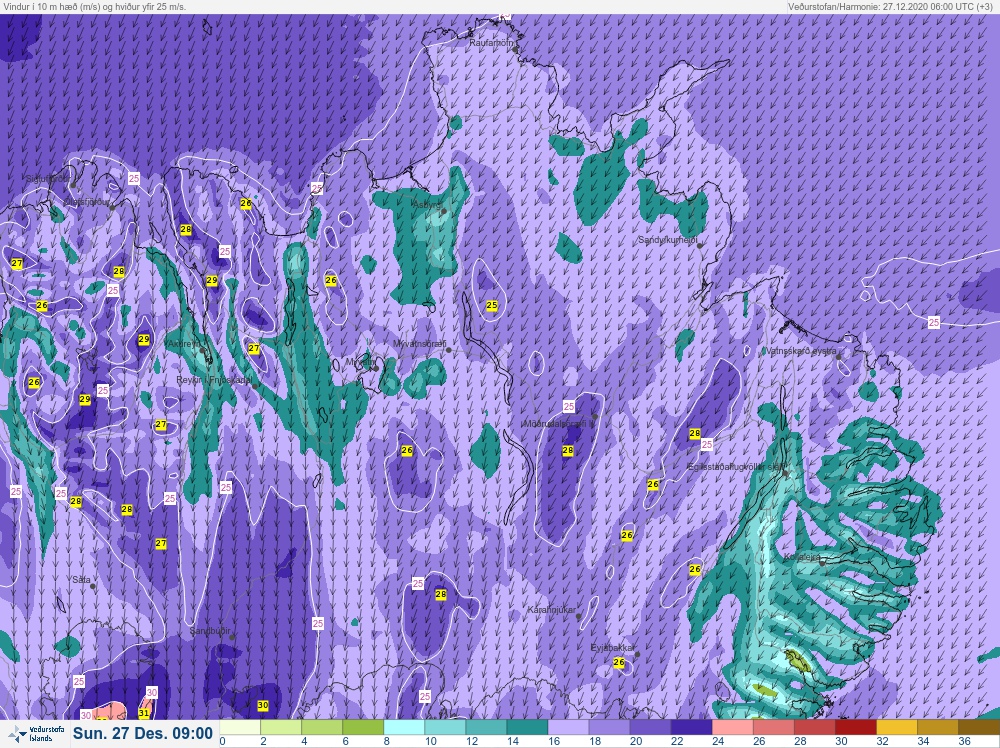Pick the 30–32 m/s dark red swatch
The image size is (1000, 748).
pyautogui.click(x=857, y=728)
